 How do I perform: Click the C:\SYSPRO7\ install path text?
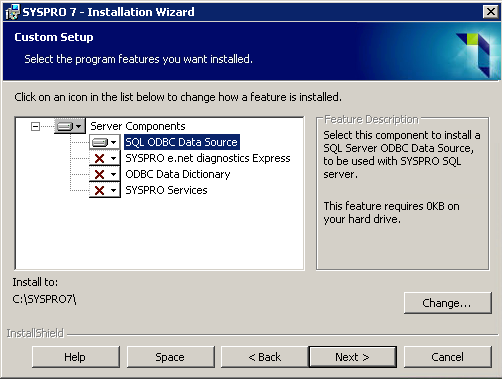coord(44,299)
